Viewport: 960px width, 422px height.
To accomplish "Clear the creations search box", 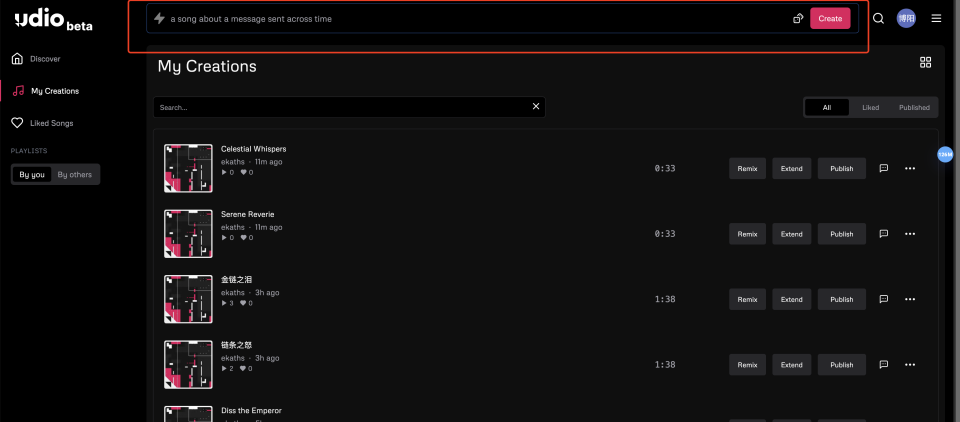I will pyautogui.click(x=535, y=106).
